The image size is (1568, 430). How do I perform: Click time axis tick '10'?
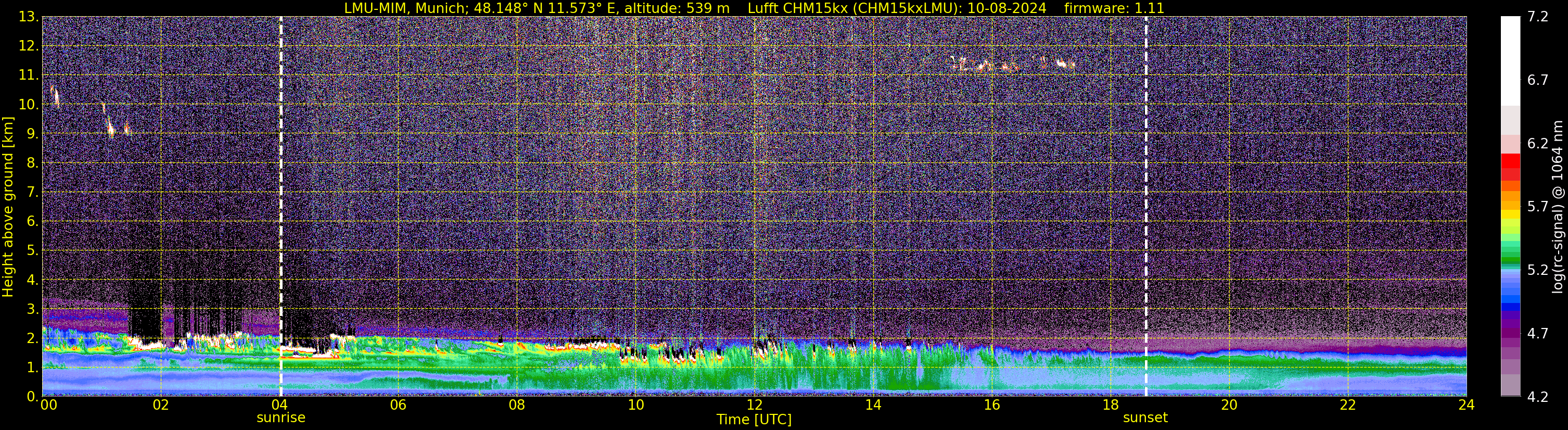[635, 405]
